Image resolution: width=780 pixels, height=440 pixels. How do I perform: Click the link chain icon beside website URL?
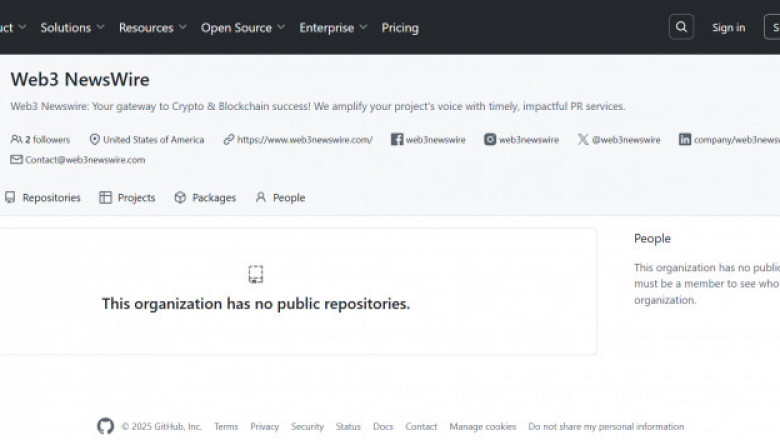tap(229, 139)
